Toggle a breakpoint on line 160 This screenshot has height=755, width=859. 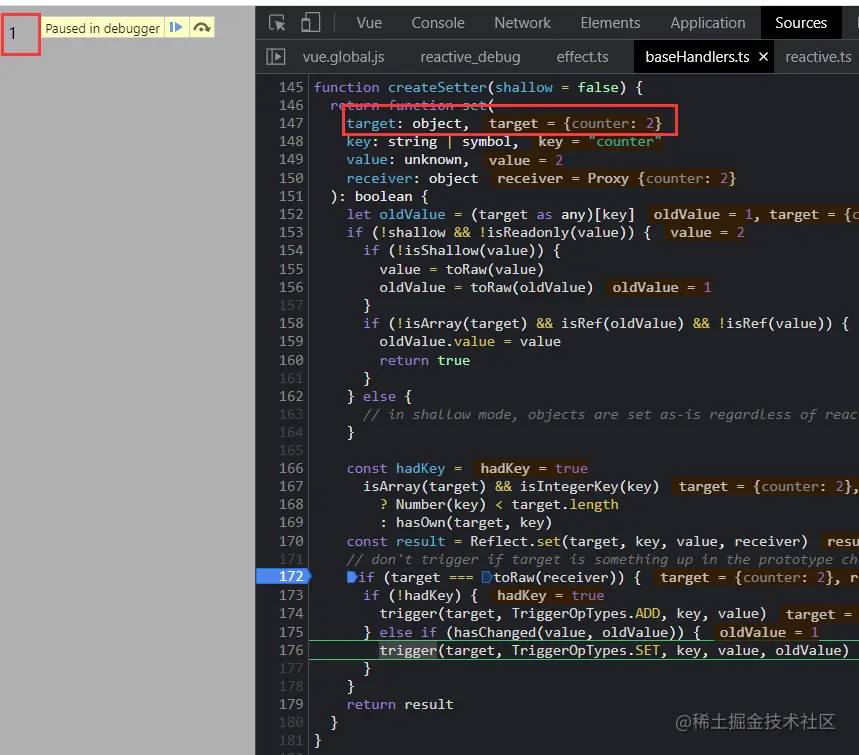290,359
